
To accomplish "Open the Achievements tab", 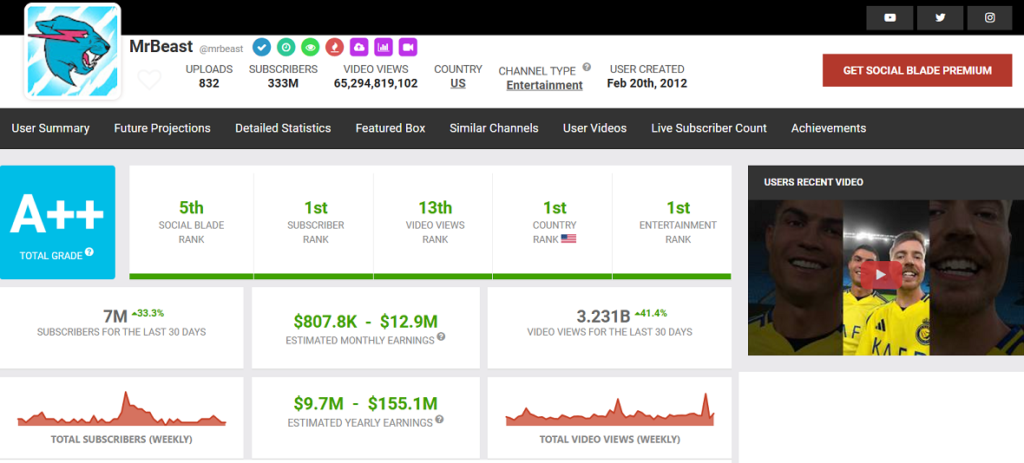I will [x=828, y=128].
